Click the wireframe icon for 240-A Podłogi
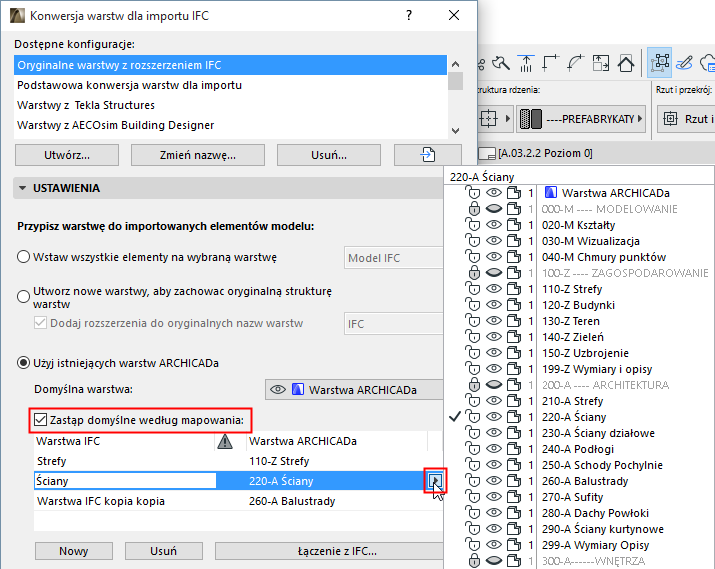715x569 pixels. (514, 449)
